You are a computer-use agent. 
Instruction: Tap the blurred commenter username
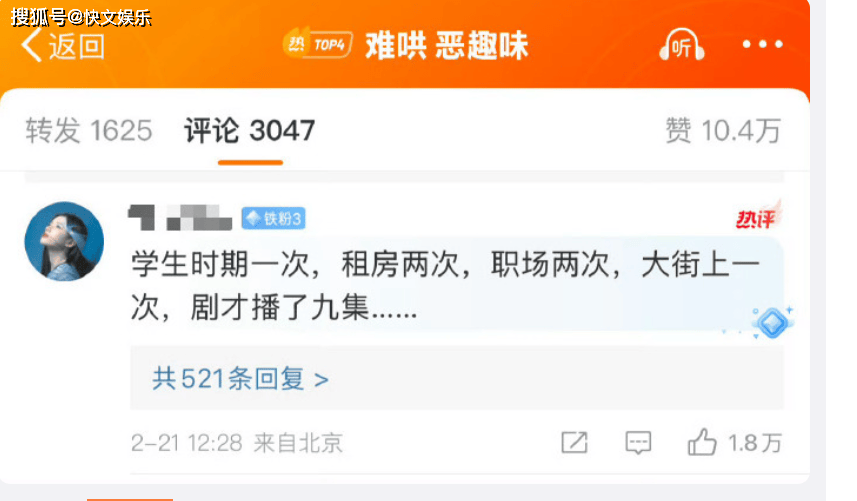[180, 217]
